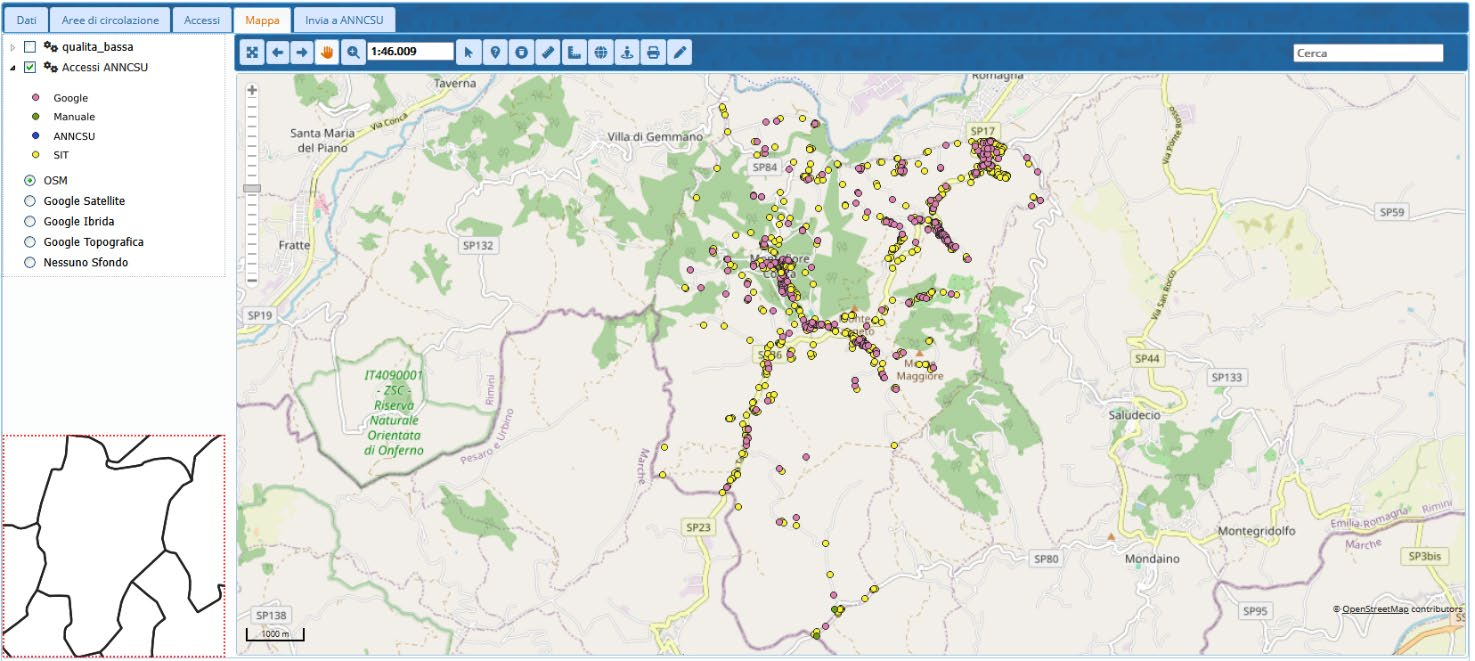
Task: Choose Nessuno Sfondo radio option
Action: pos(30,262)
